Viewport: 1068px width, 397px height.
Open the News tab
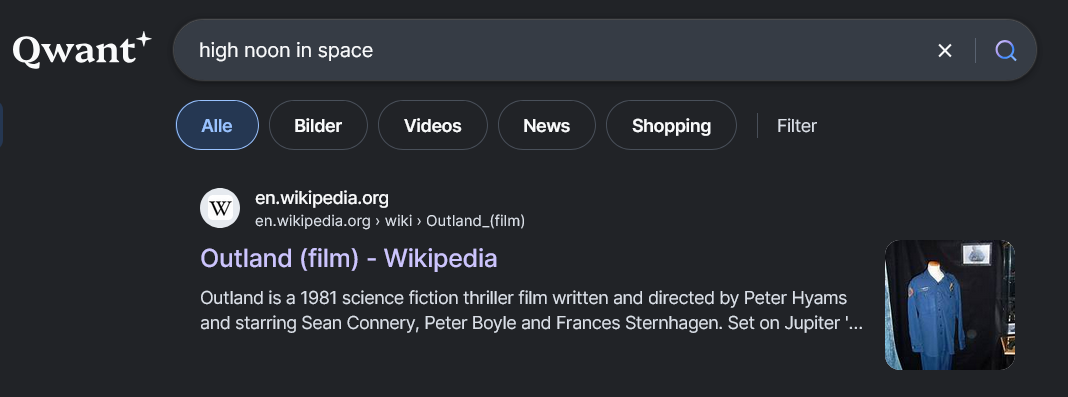(x=546, y=125)
